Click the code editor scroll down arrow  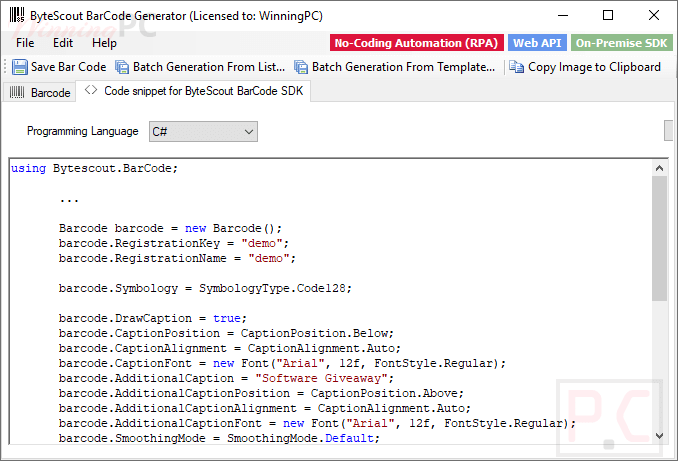tap(659, 435)
